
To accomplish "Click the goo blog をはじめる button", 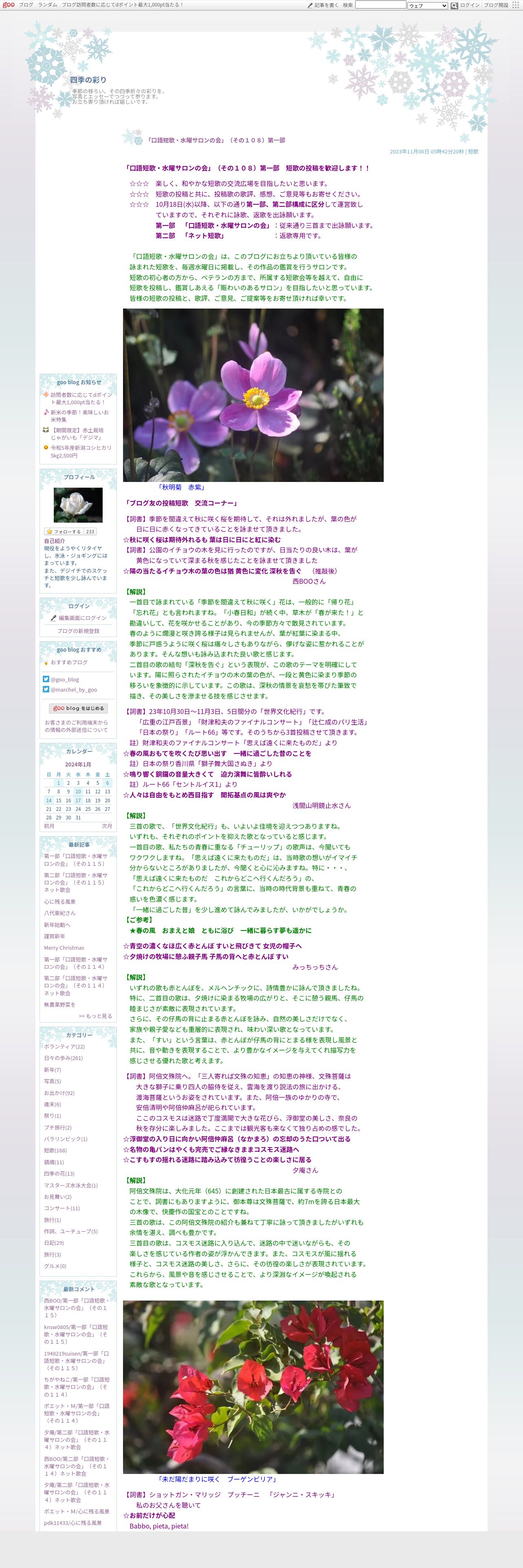I will 78,709.
